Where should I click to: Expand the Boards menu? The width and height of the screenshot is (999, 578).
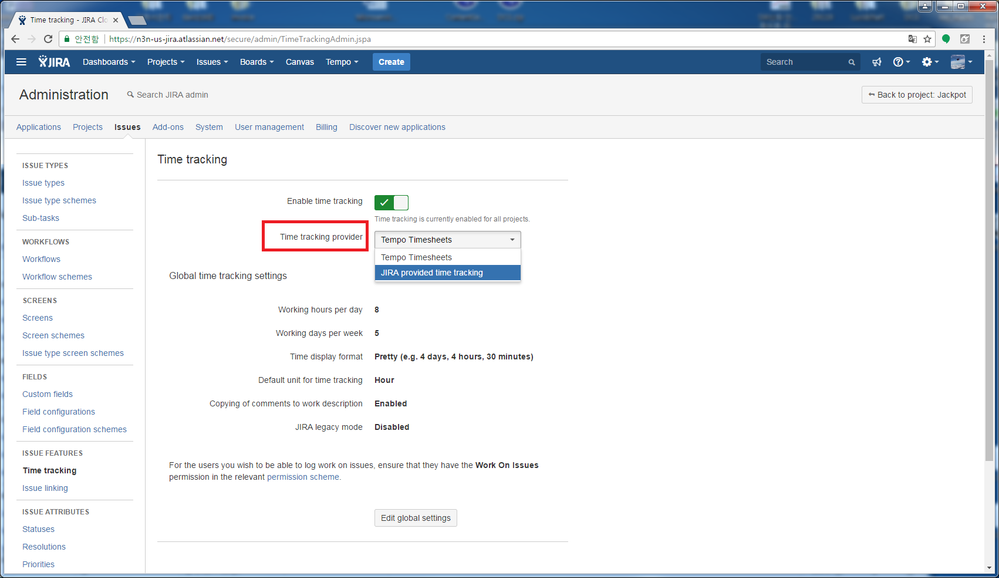coord(257,62)
